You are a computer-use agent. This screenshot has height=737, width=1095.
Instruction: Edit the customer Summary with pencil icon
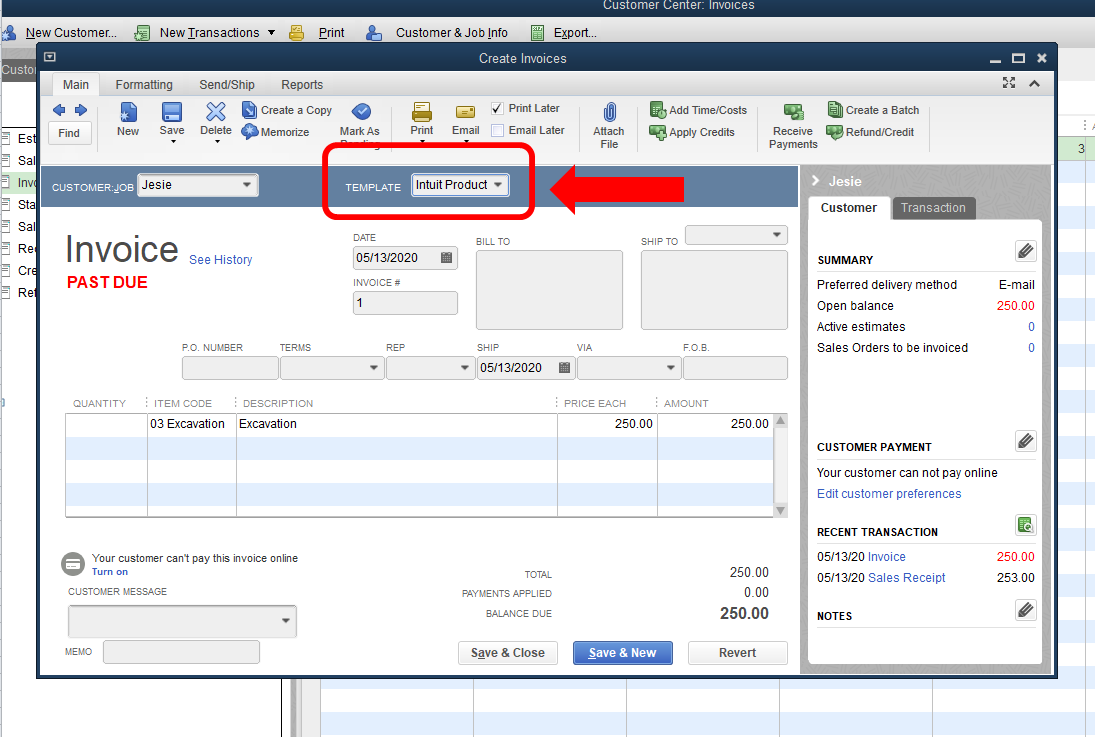click(x=1025, y=250)
